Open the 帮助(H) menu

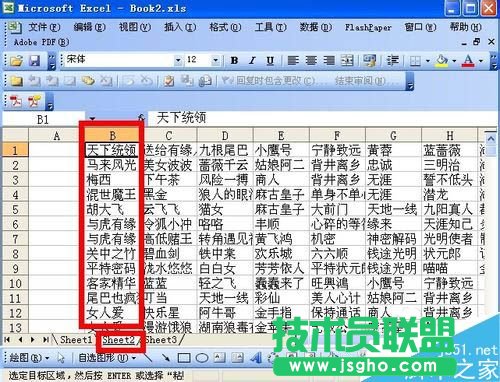pyautogui.click(x=466, y=27)
